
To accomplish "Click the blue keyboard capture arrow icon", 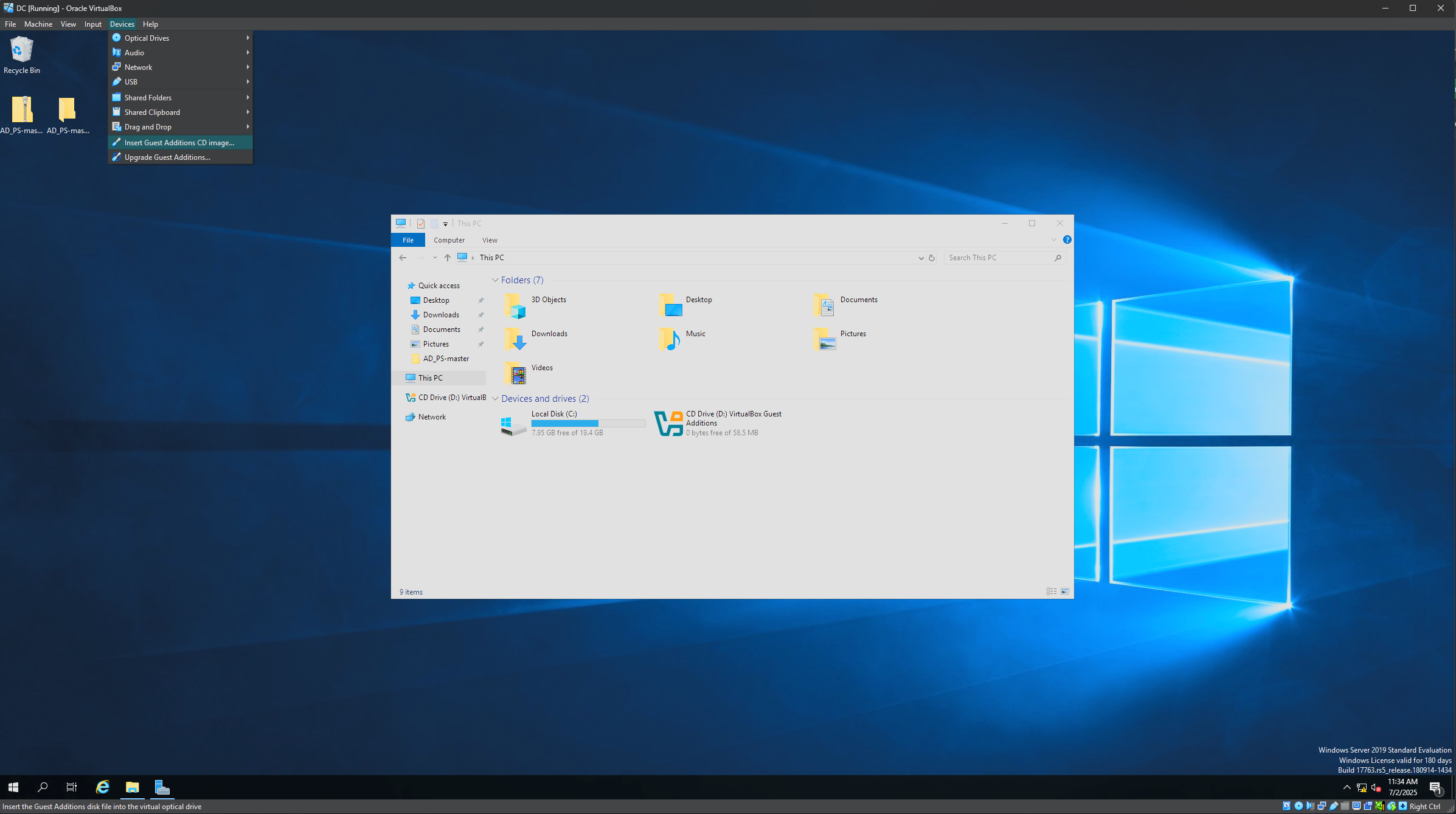I will 1402,806.
